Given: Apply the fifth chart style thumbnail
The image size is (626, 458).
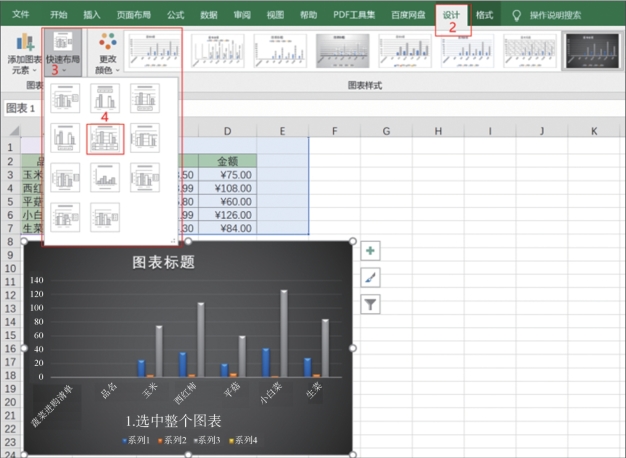Looking at the screenshot, I should 405,51.
